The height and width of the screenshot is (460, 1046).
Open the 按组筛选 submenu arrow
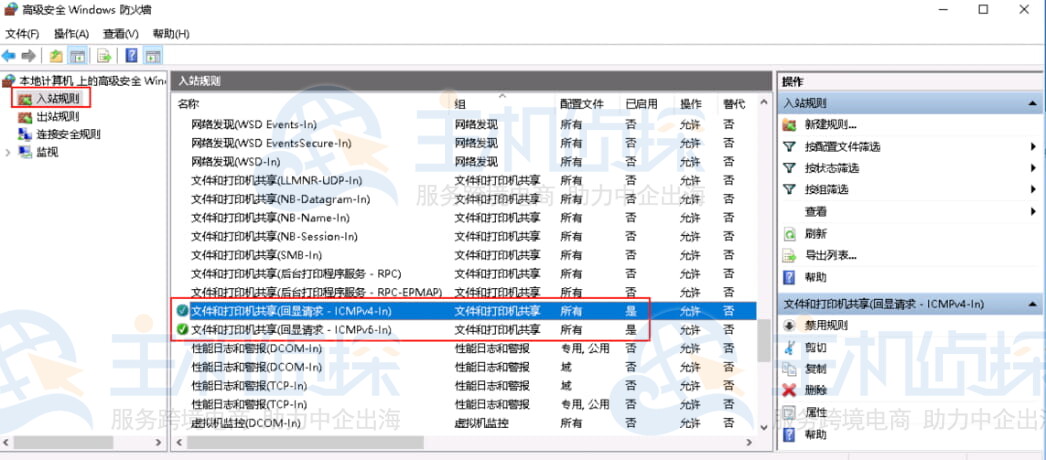pos(1033,190)
